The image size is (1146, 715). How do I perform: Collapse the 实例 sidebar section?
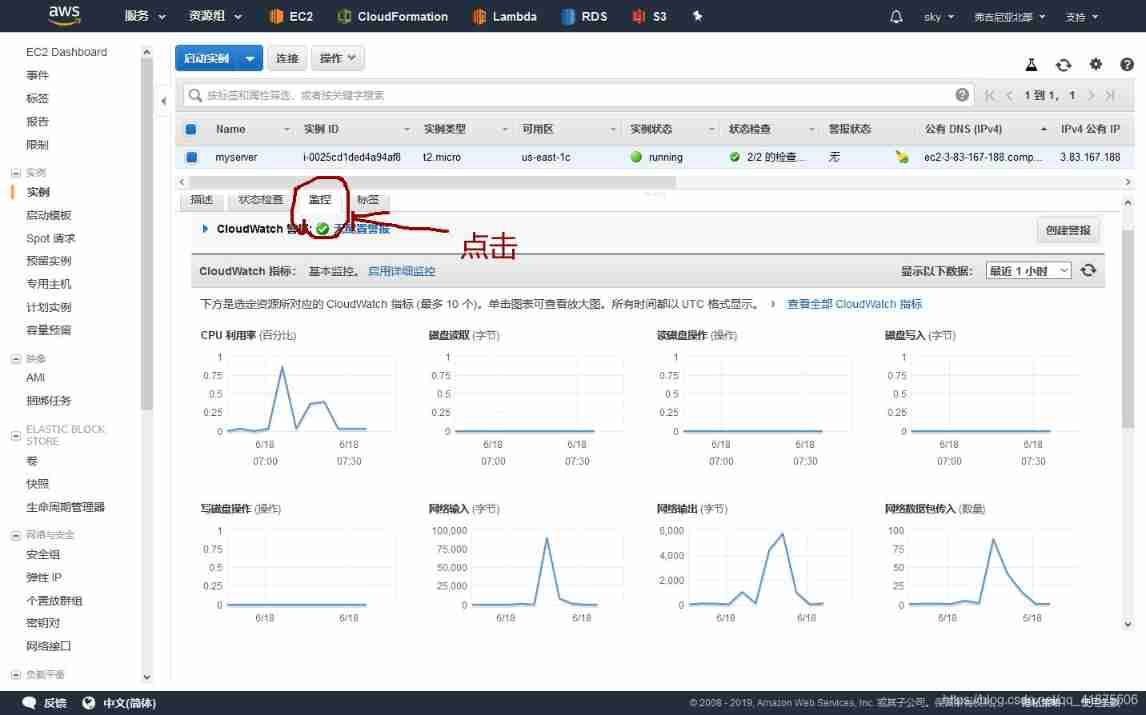click(16, 173)
